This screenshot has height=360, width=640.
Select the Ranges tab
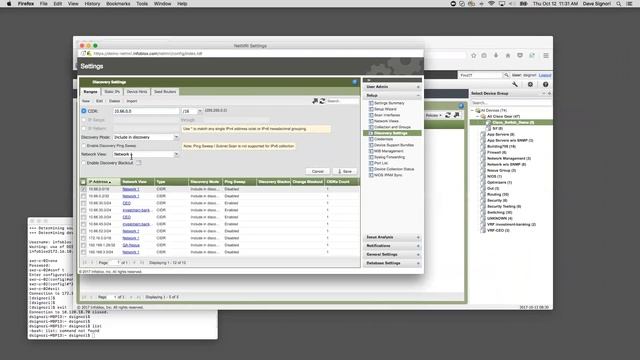coord(90,92)
